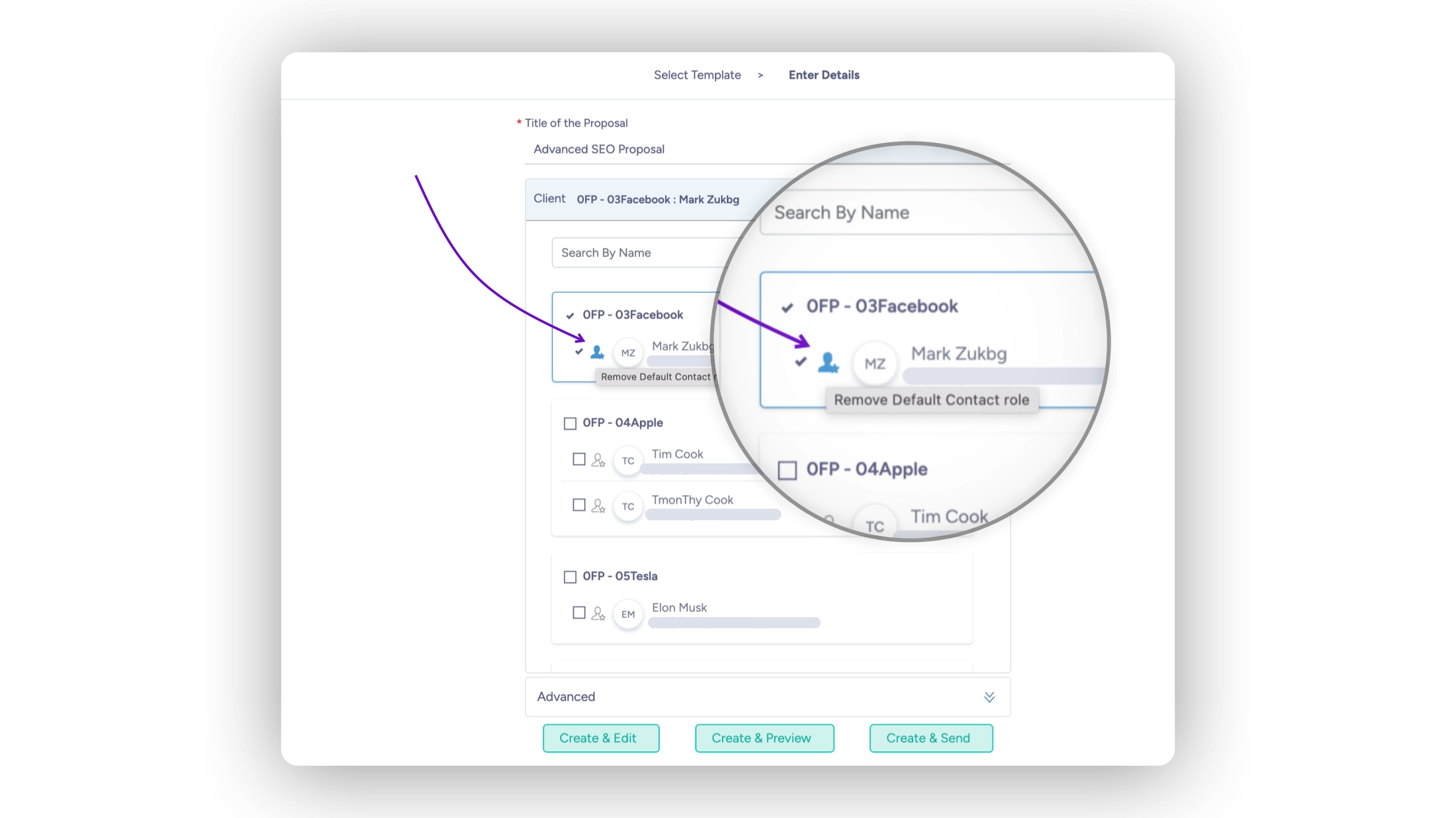
Task: Select the OFP - 05Tesla checkbox
Action: pyautogui.click(x=570, y=577)
